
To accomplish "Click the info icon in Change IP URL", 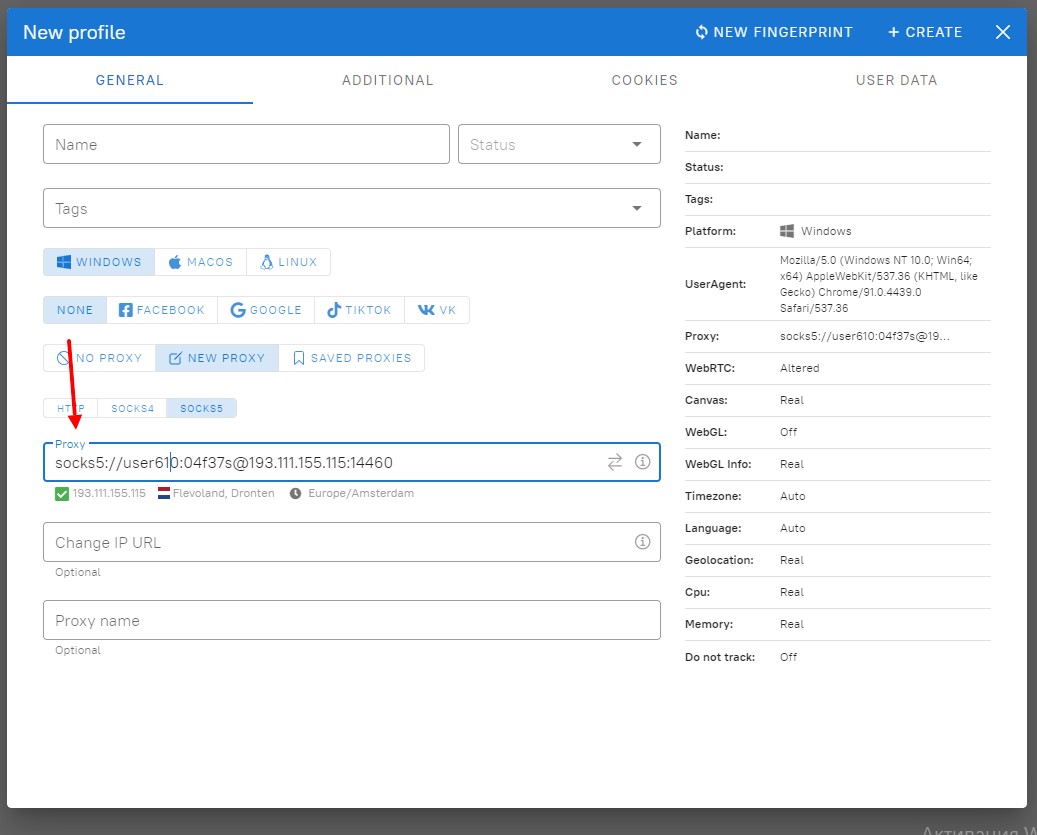I will (642, 541).
